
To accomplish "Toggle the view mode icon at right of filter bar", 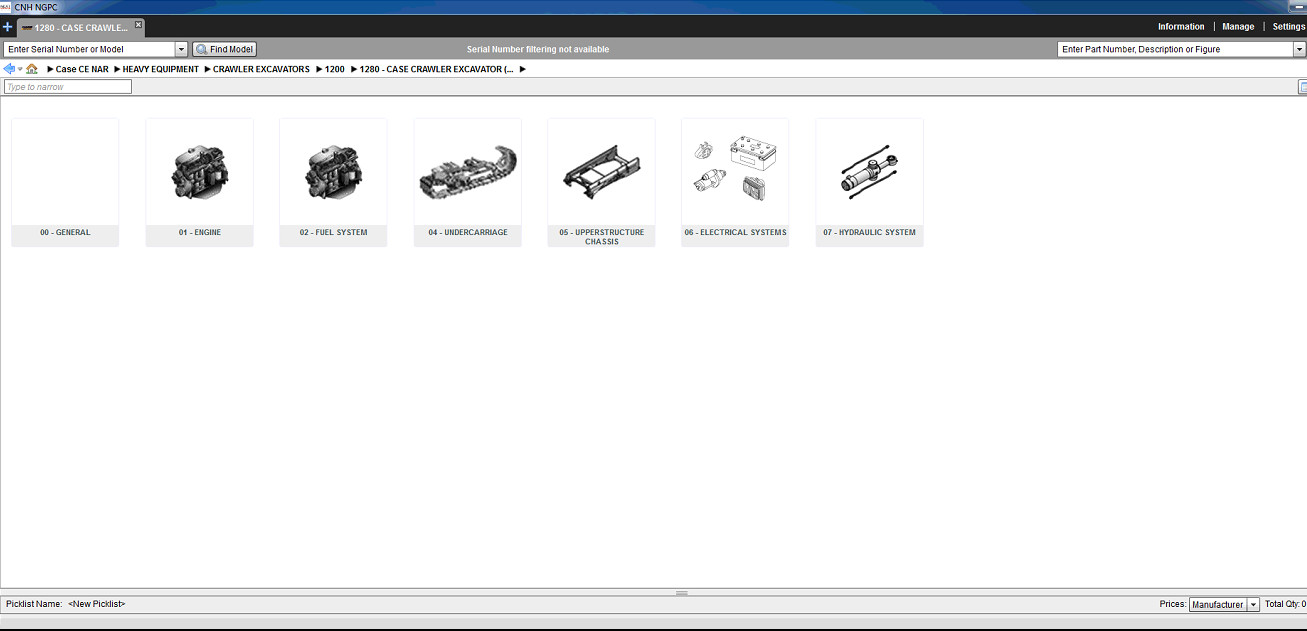I will point(1302,87).
